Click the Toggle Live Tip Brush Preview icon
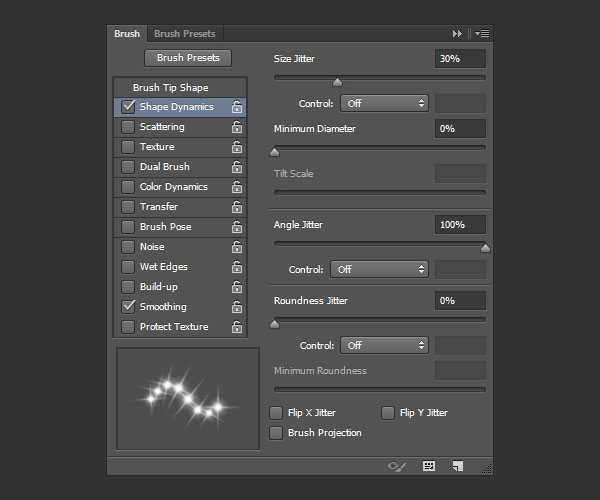 (396, 466)
